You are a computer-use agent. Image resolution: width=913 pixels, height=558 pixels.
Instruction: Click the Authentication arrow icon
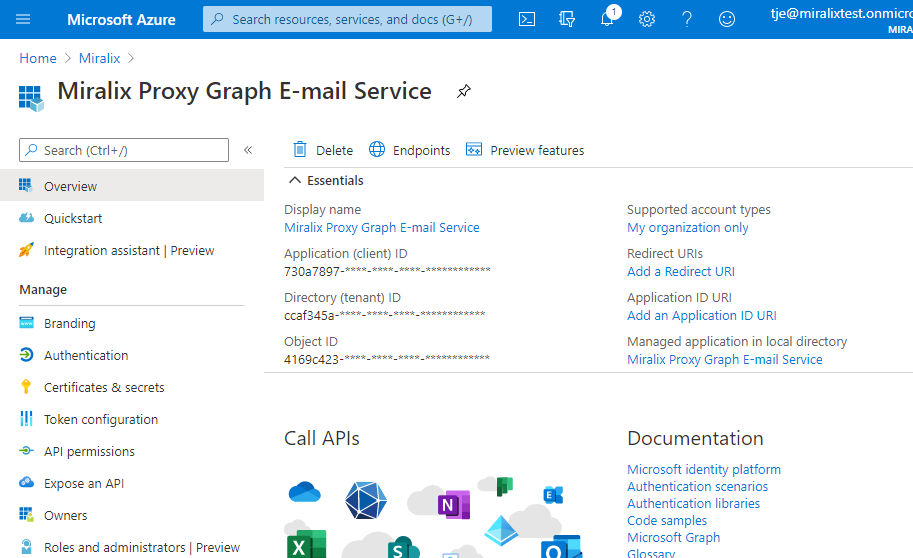(x=26, y=355)
